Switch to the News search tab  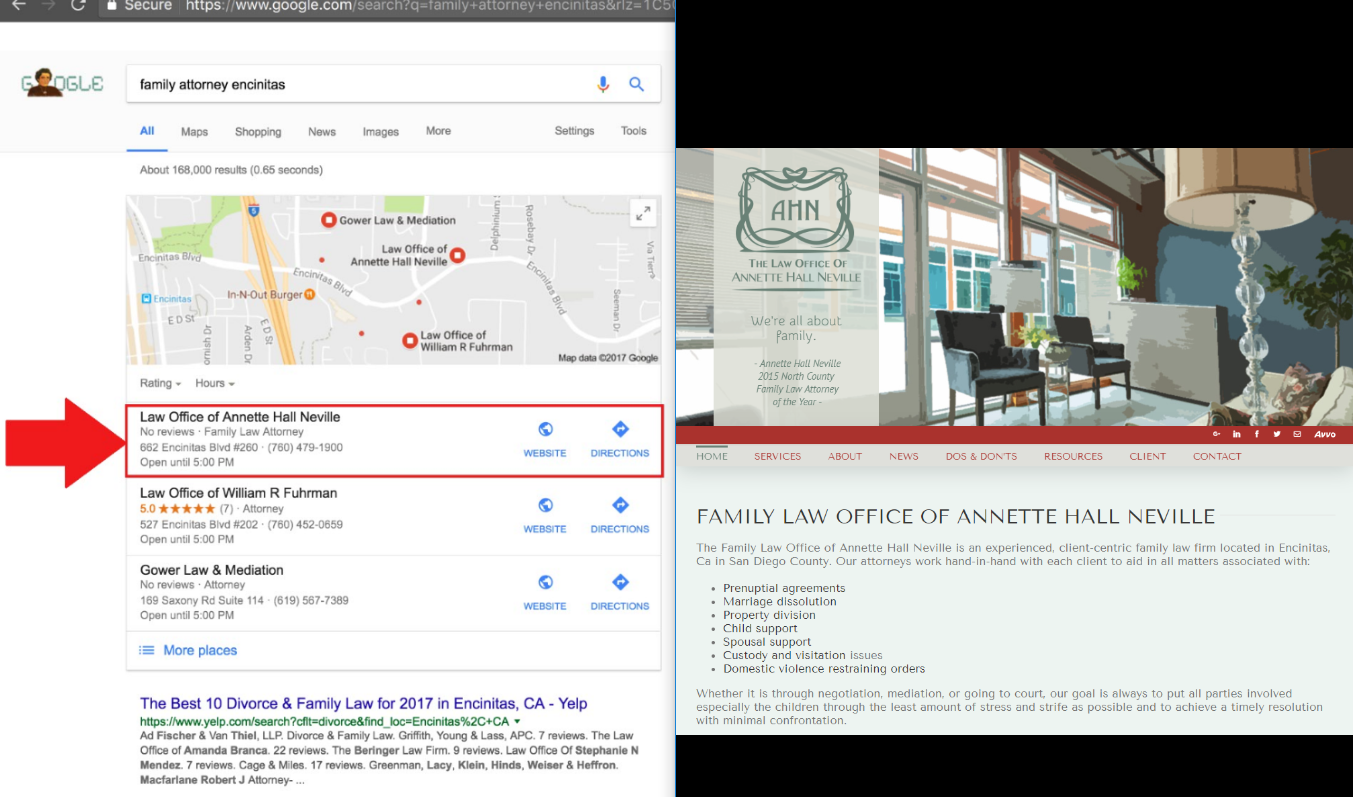pos(322,132)
